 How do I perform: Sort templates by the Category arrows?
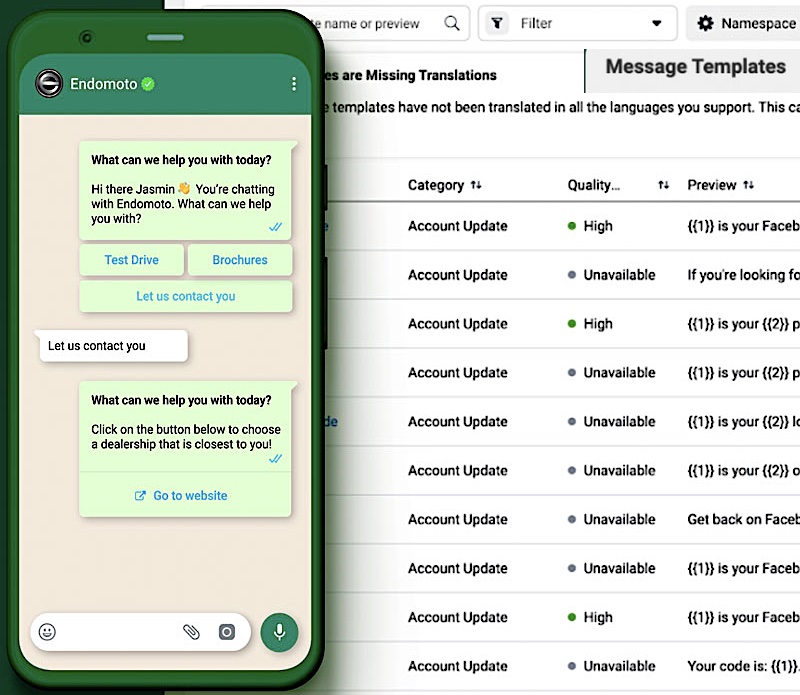point(476,185)
